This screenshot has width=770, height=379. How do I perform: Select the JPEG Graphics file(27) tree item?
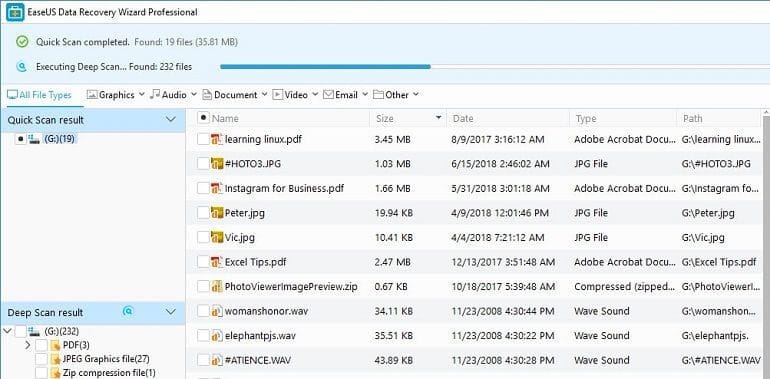coord(106,359)
